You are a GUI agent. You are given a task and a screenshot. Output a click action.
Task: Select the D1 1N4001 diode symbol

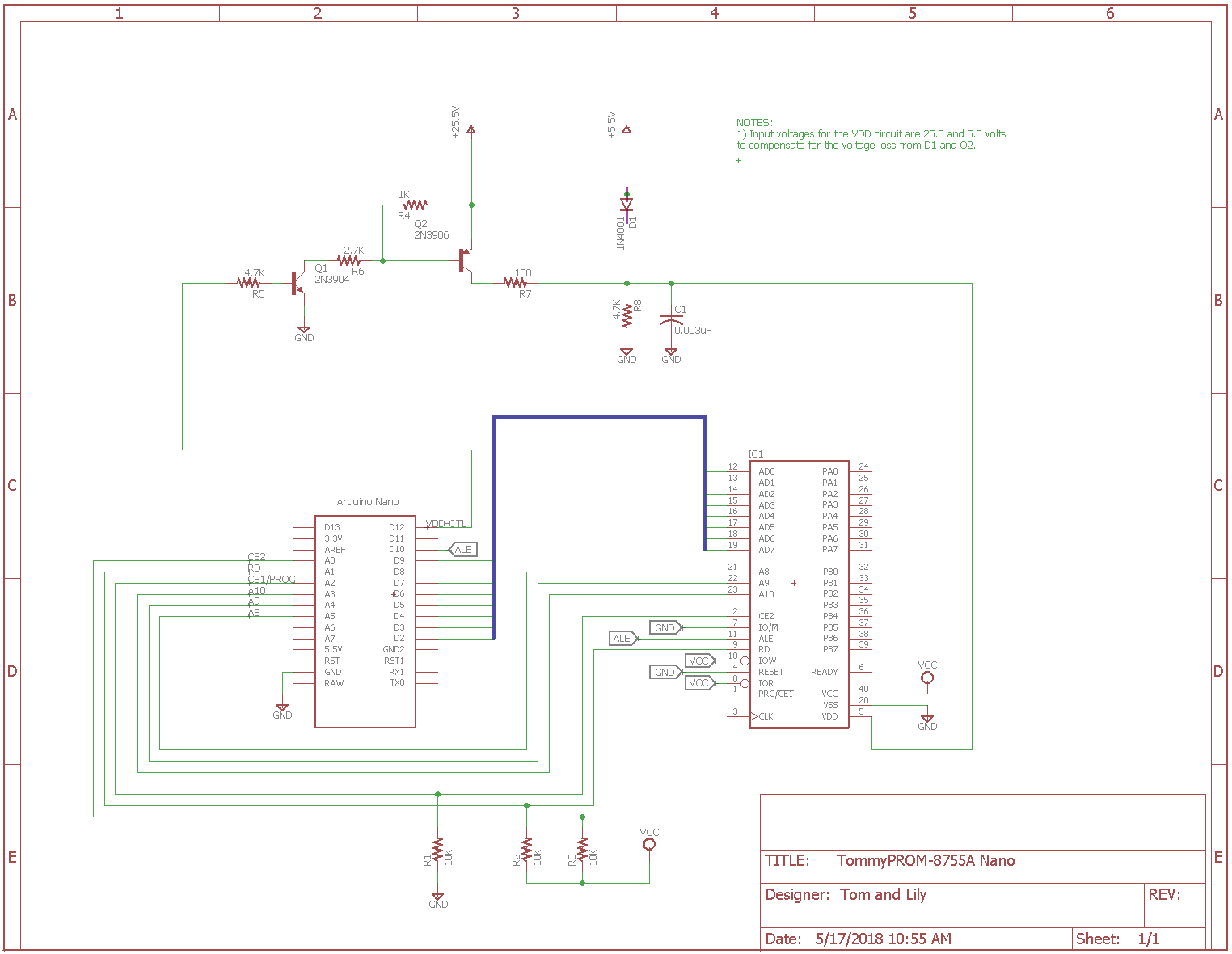tap(627, 204)
